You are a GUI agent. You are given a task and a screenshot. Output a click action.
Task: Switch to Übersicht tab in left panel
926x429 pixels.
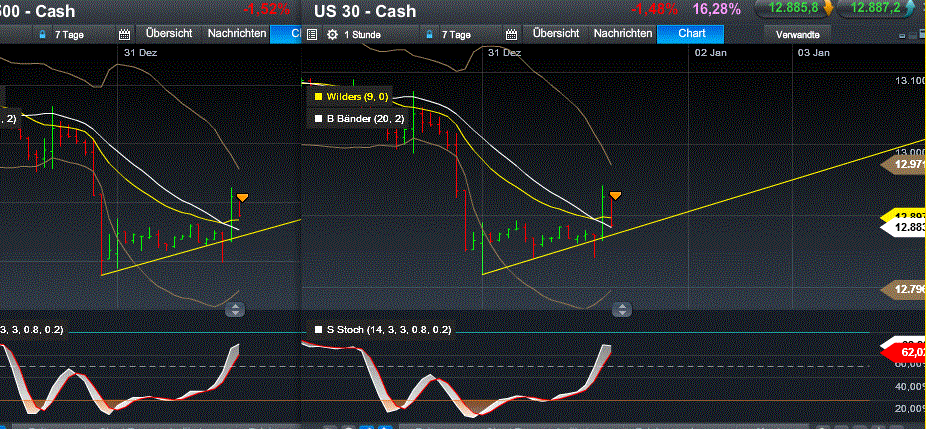coord(169,34)
